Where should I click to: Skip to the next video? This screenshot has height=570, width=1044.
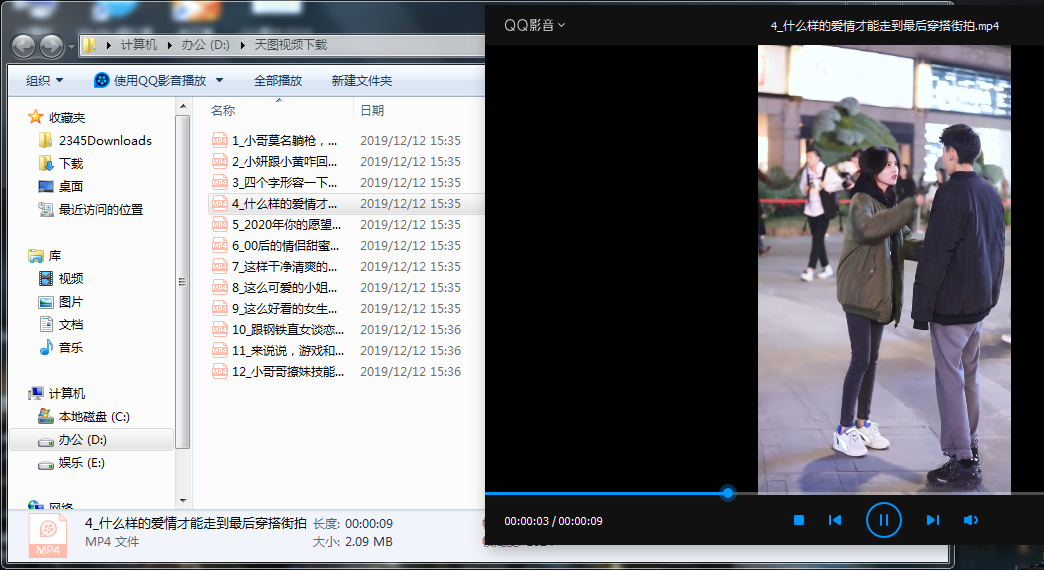tap(933, 520)
